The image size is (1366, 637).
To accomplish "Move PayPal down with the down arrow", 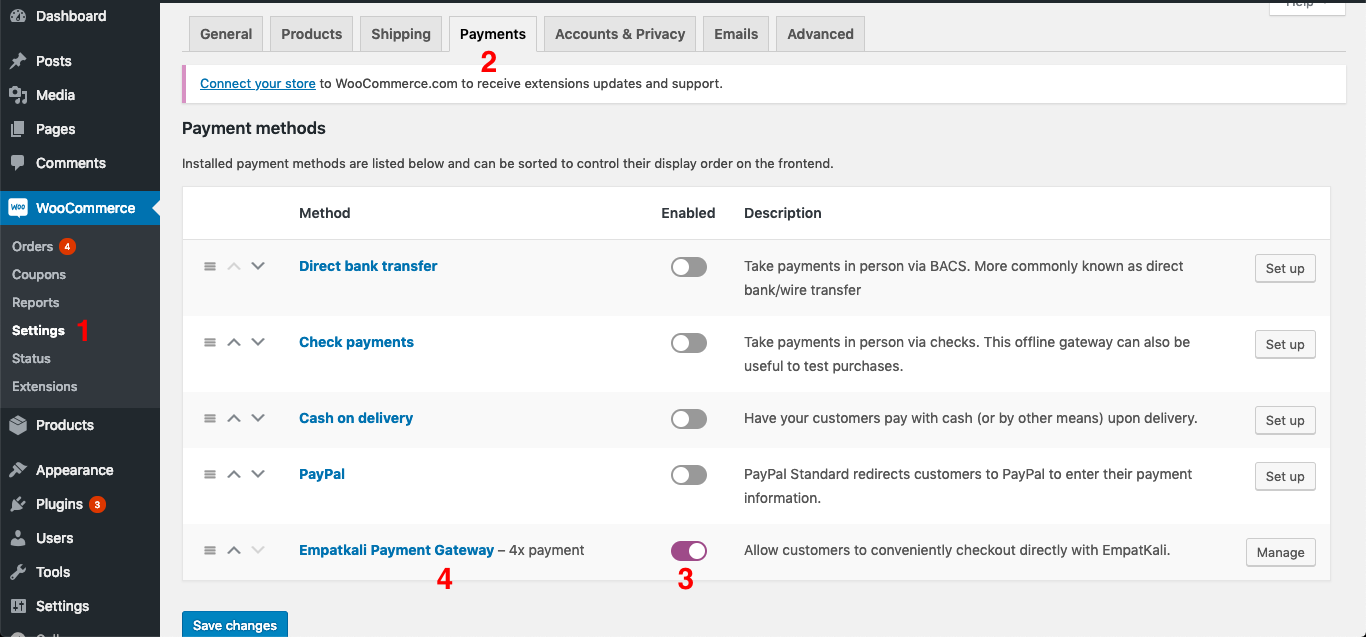I will pos(258,474).
